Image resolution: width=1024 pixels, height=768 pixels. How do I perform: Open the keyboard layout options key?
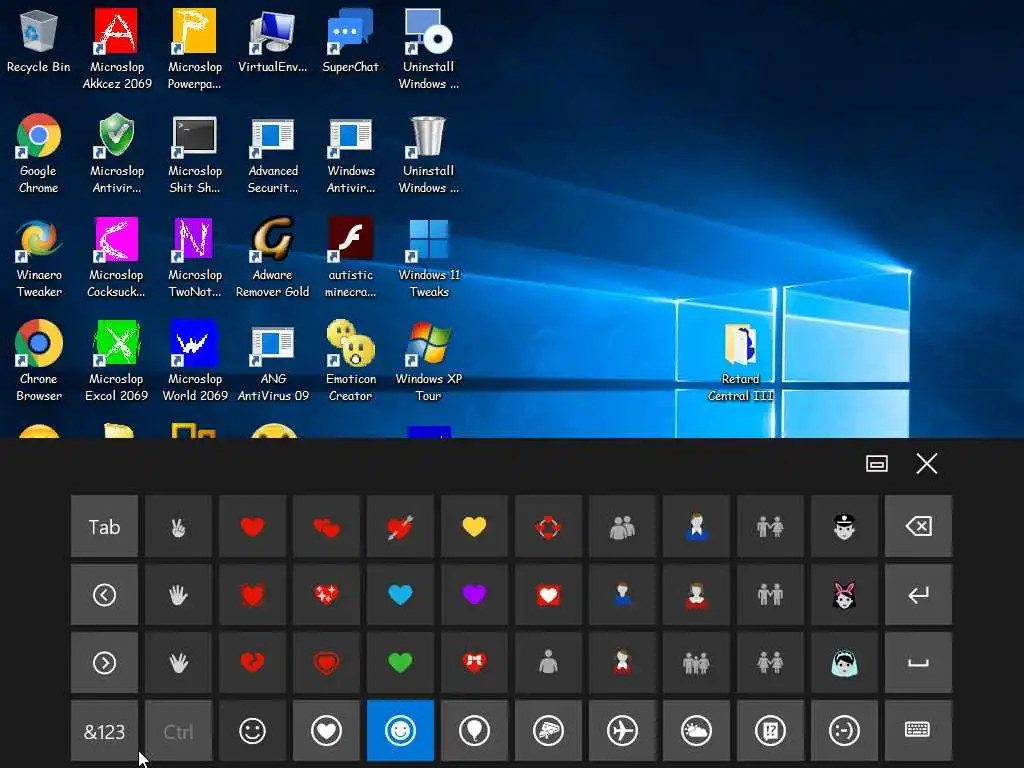(x=918, y=731)
